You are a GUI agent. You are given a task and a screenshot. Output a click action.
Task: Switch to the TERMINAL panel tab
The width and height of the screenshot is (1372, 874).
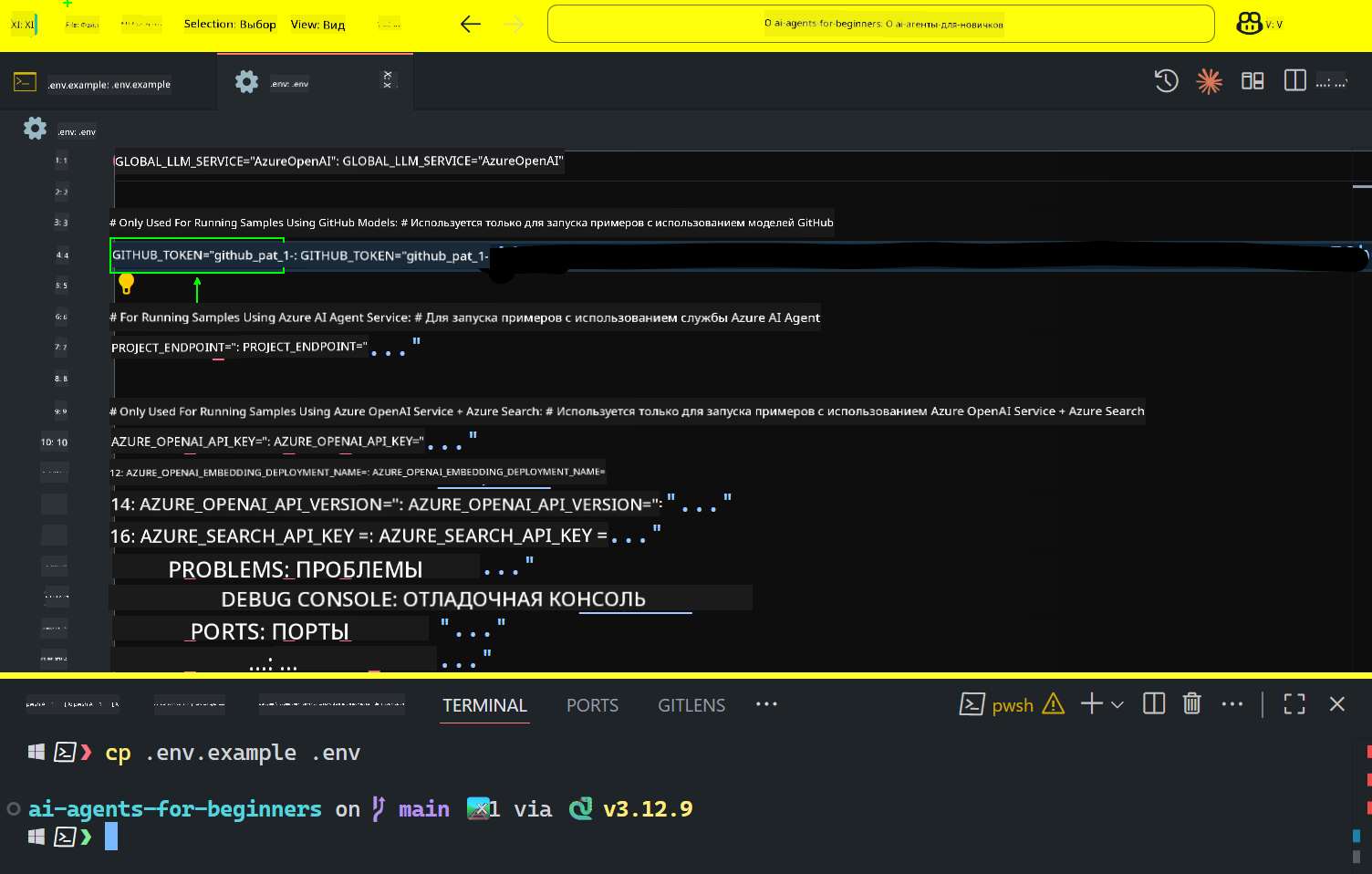pos(484,705)
